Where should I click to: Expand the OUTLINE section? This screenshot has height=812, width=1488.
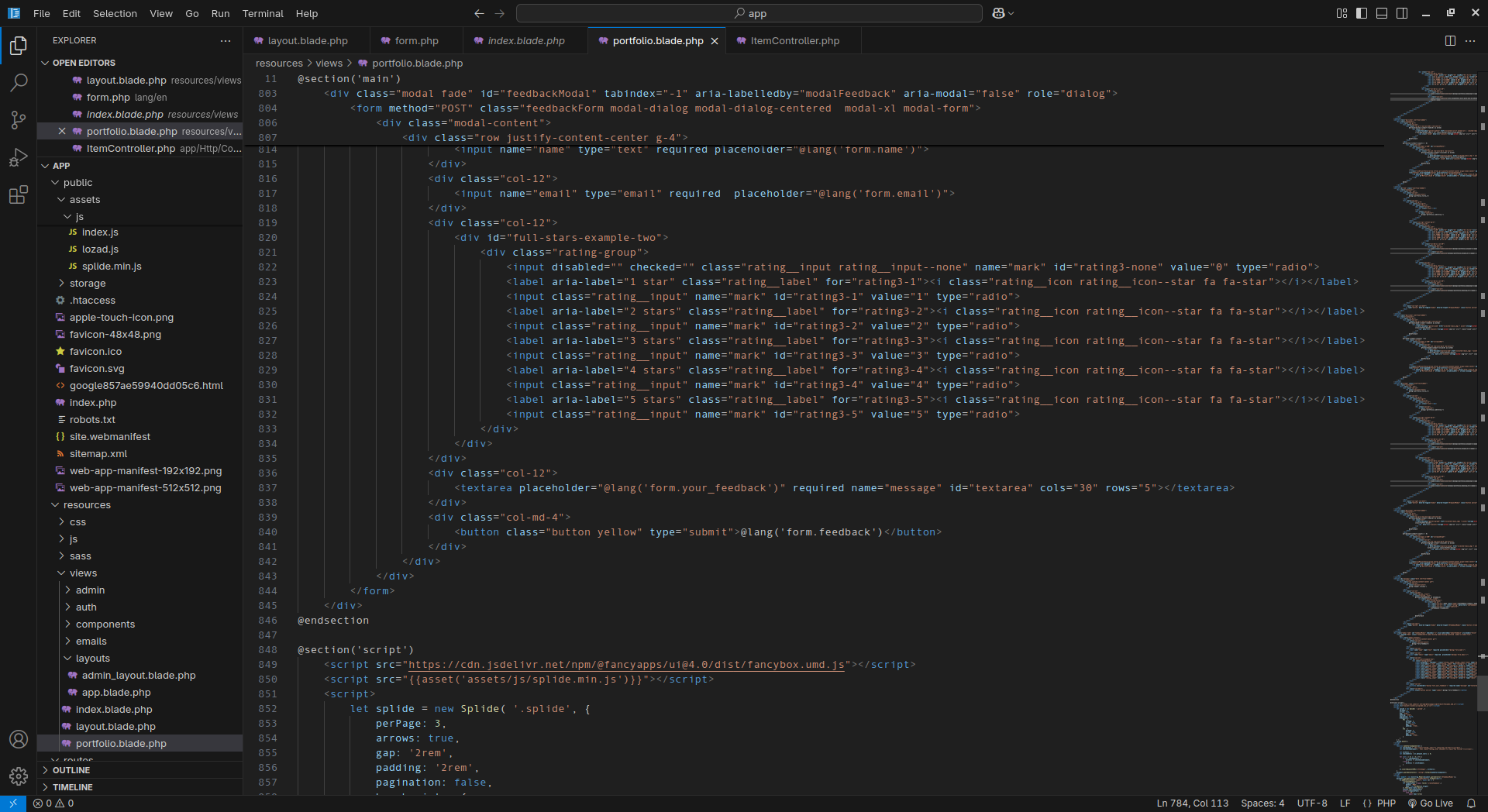[x=71, y=770]
